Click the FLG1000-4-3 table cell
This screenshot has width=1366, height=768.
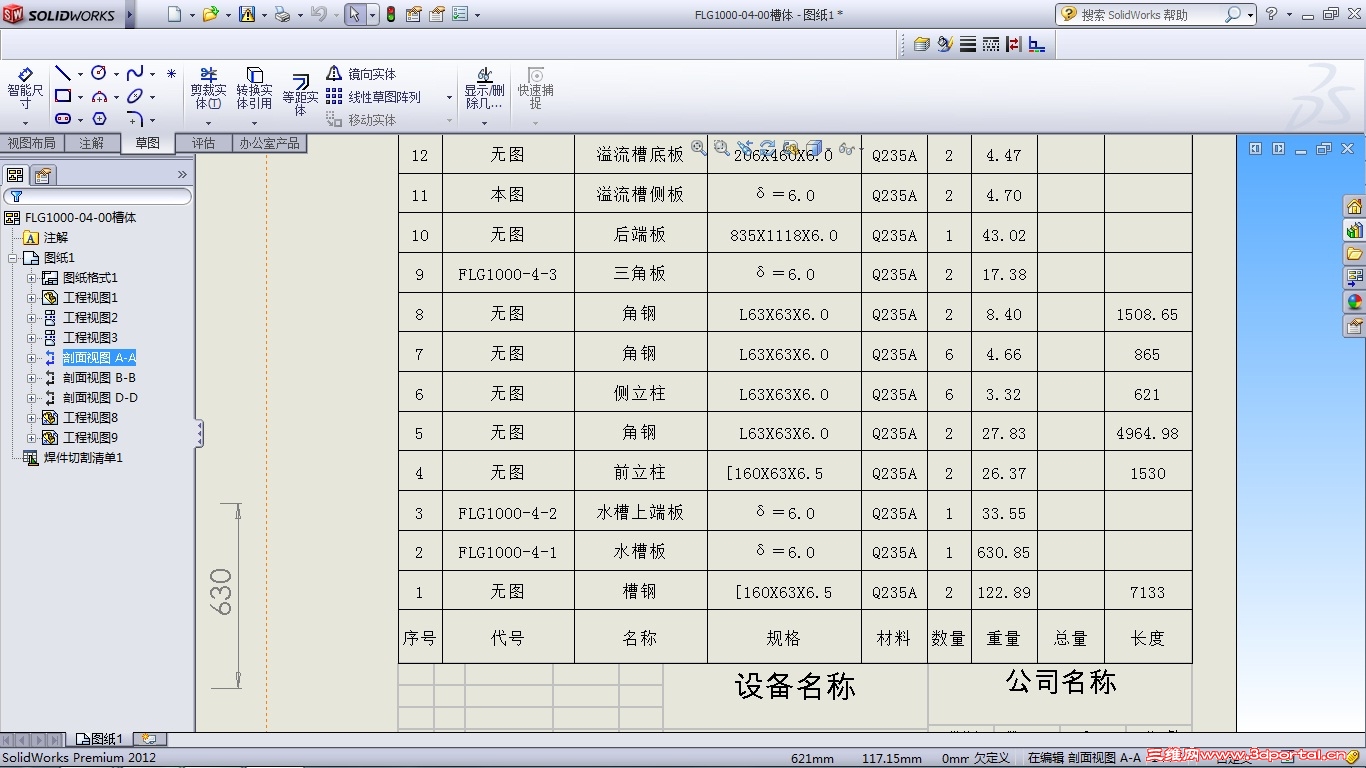point(508,274)
